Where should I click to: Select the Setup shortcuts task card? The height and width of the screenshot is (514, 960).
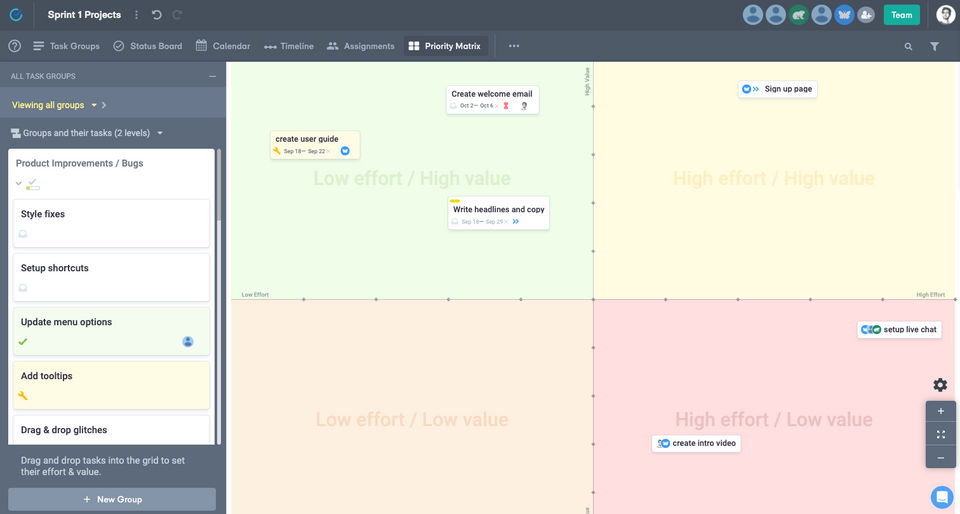pyautogui.click(x=111, y=277)
